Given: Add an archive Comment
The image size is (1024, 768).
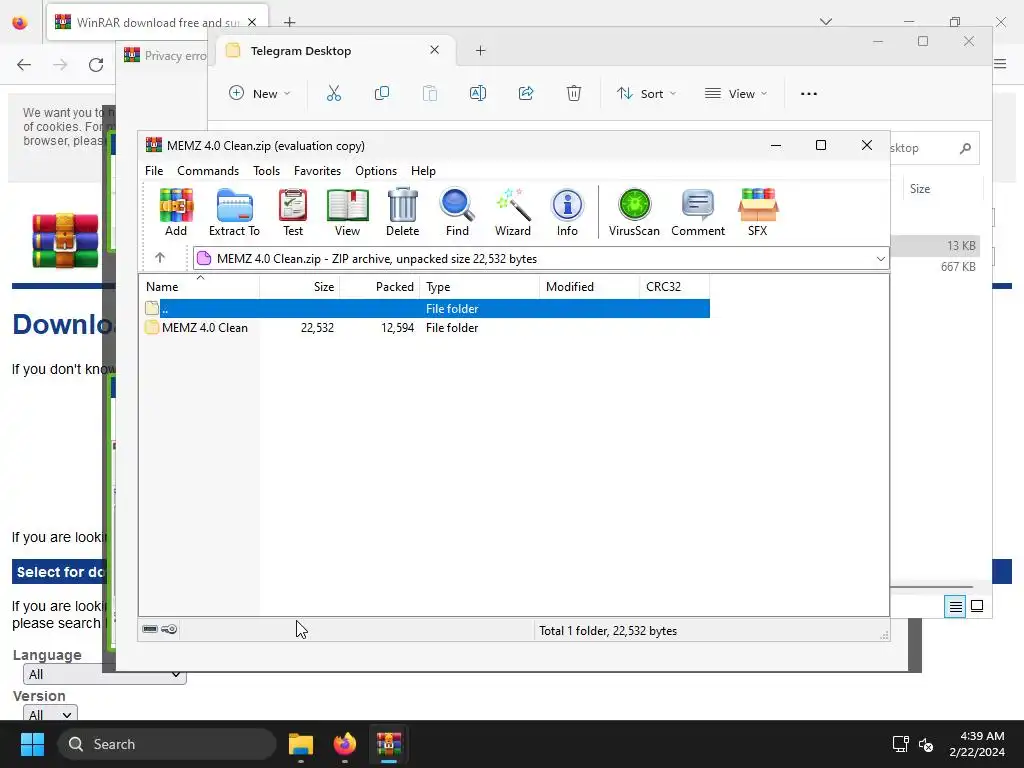Looking at the screenshot, I should (x=698, y=212).
